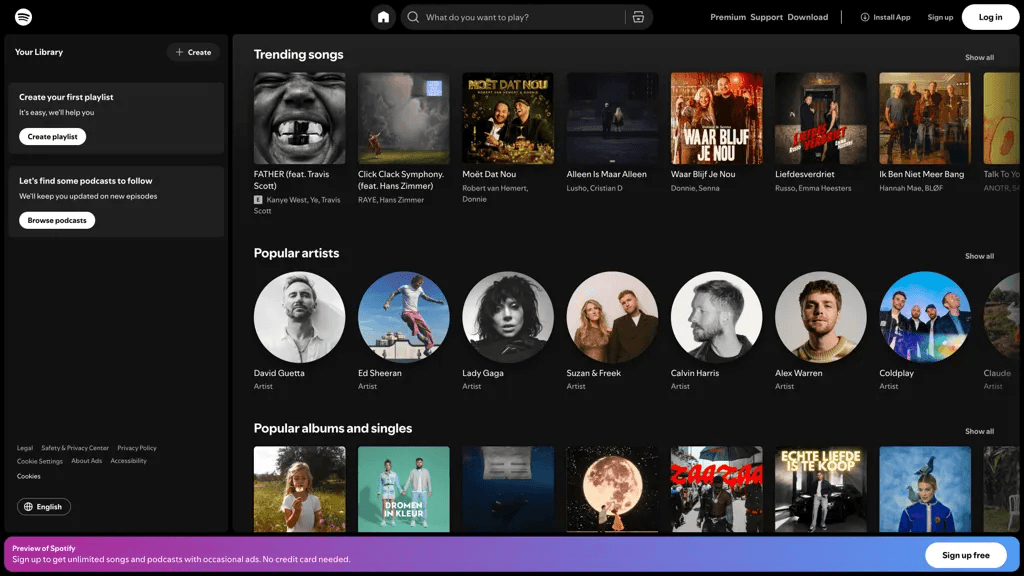Click Popular albums and singles heading
The image size is (1024, 576).
point(333,428)
